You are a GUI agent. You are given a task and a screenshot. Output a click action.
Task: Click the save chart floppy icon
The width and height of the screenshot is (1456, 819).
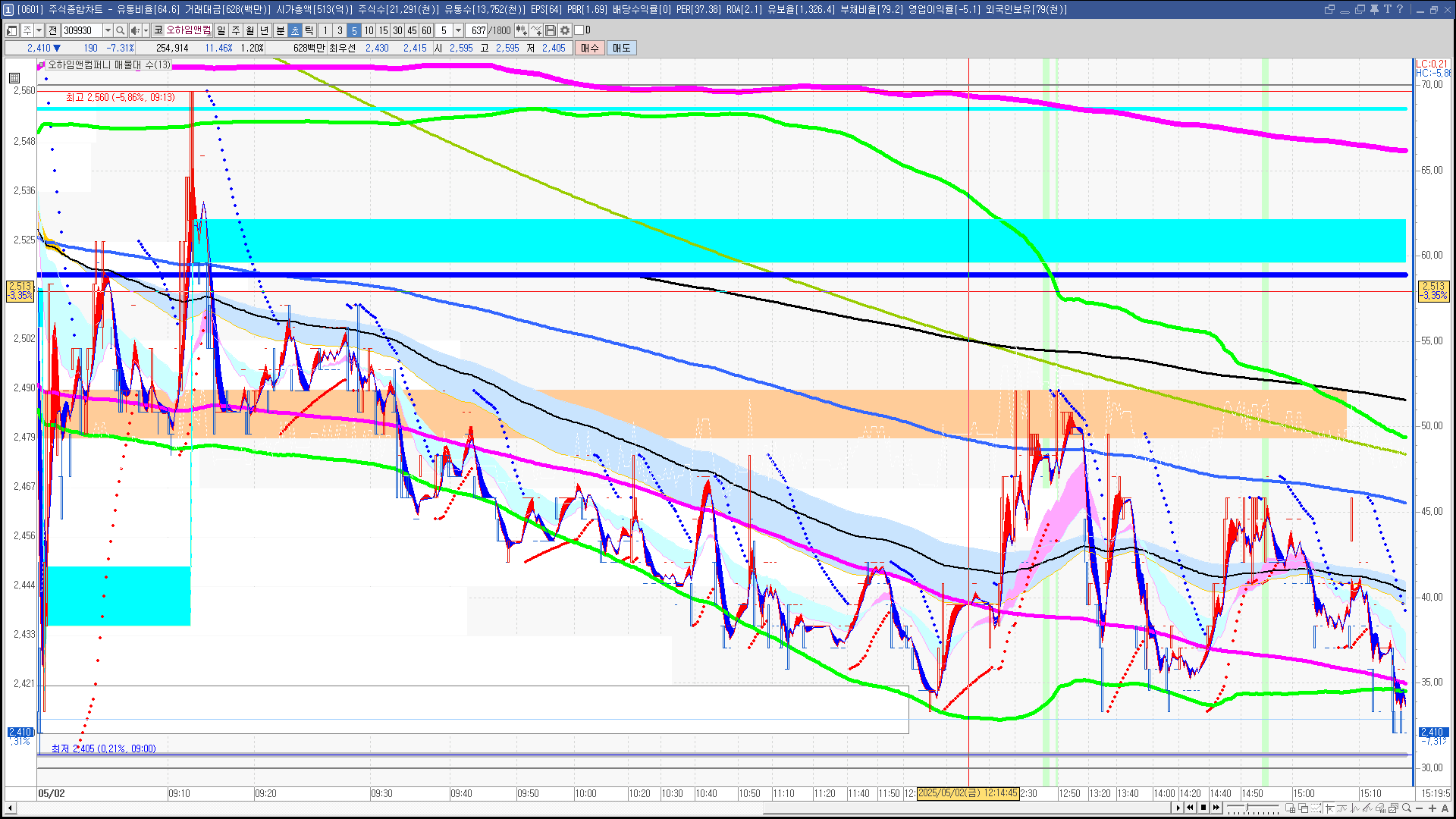[x=551, y=30]
